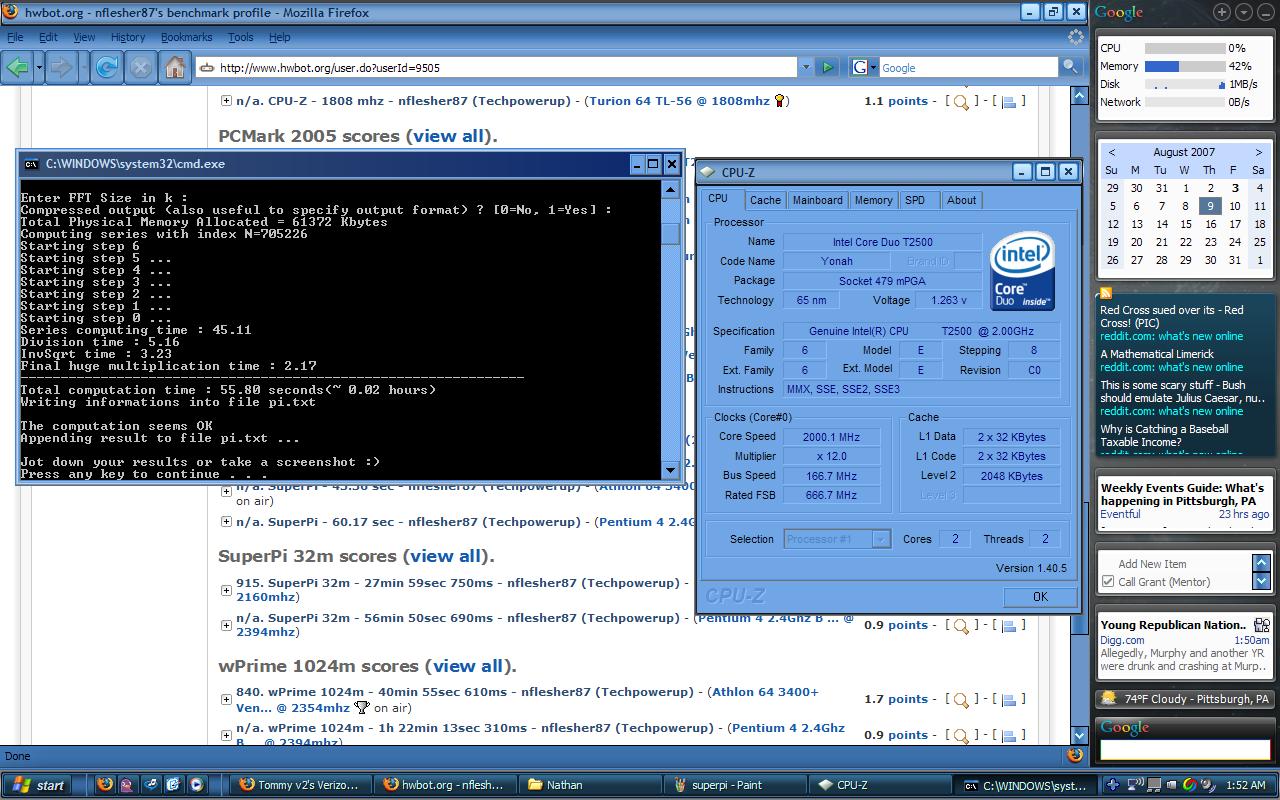Go to next month in the sidebar calendar

(x=1259, y=153)
